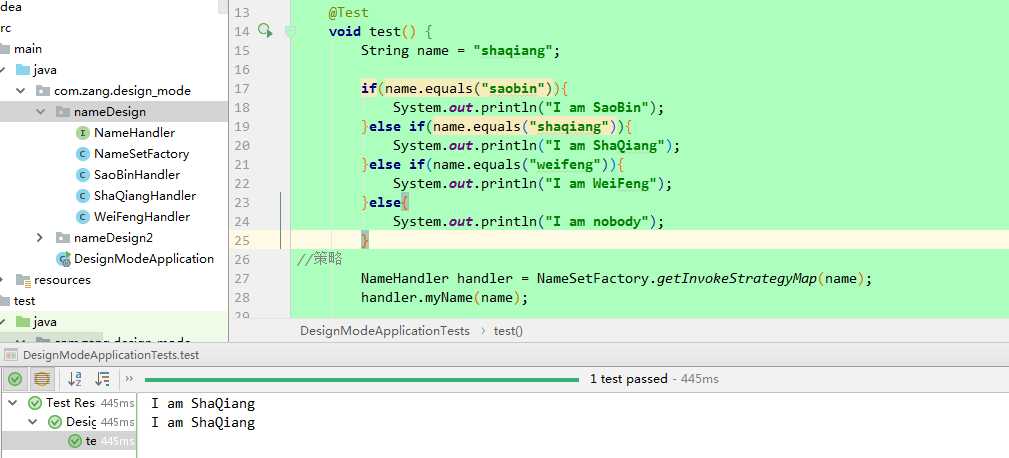This screenshot has height=458, width=1009.
Task: Click the passed icon of the te row
Action: point(74,441)
